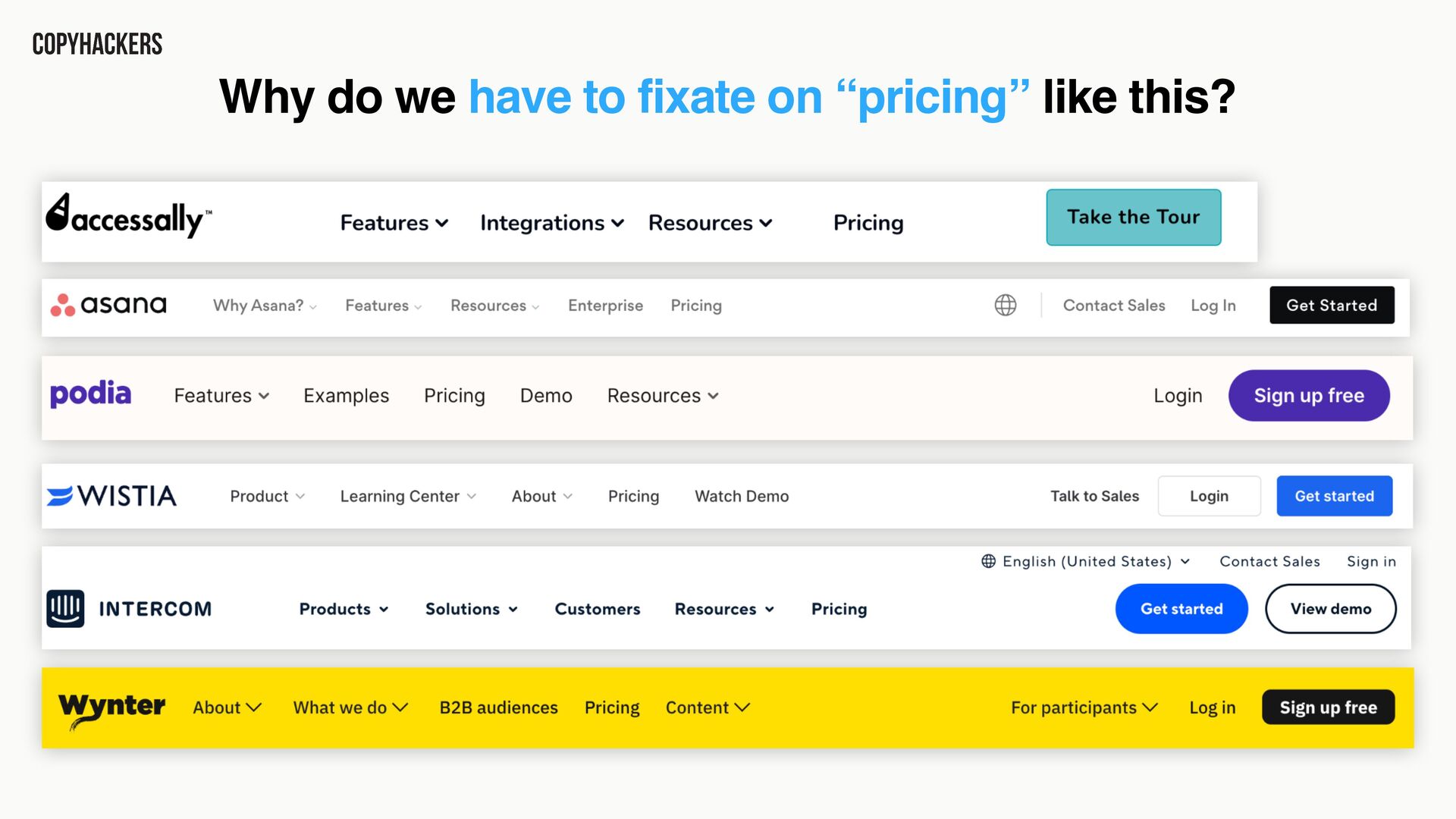Expand Intercom Solutions menu

click(471, 609)
